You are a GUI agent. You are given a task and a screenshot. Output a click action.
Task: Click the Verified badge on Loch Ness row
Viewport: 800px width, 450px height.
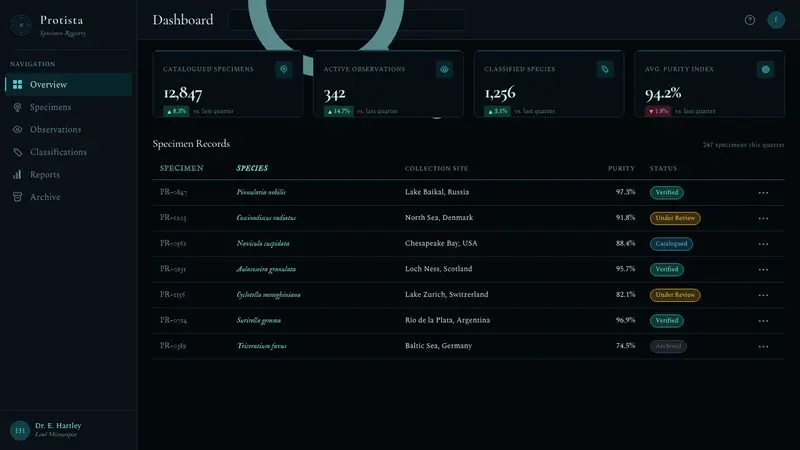pos(666,269)
